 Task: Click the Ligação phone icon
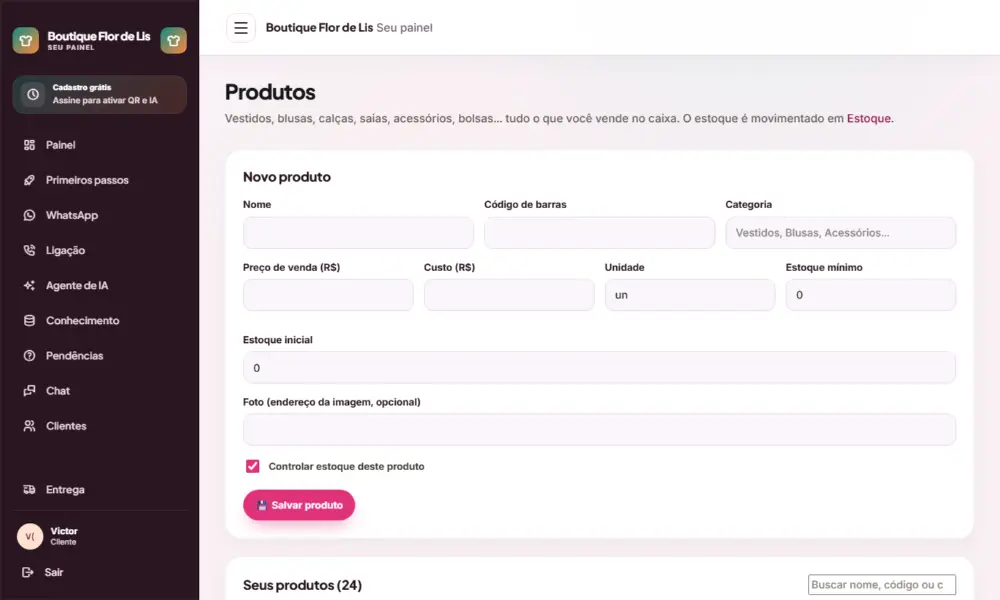pos(29,251)
